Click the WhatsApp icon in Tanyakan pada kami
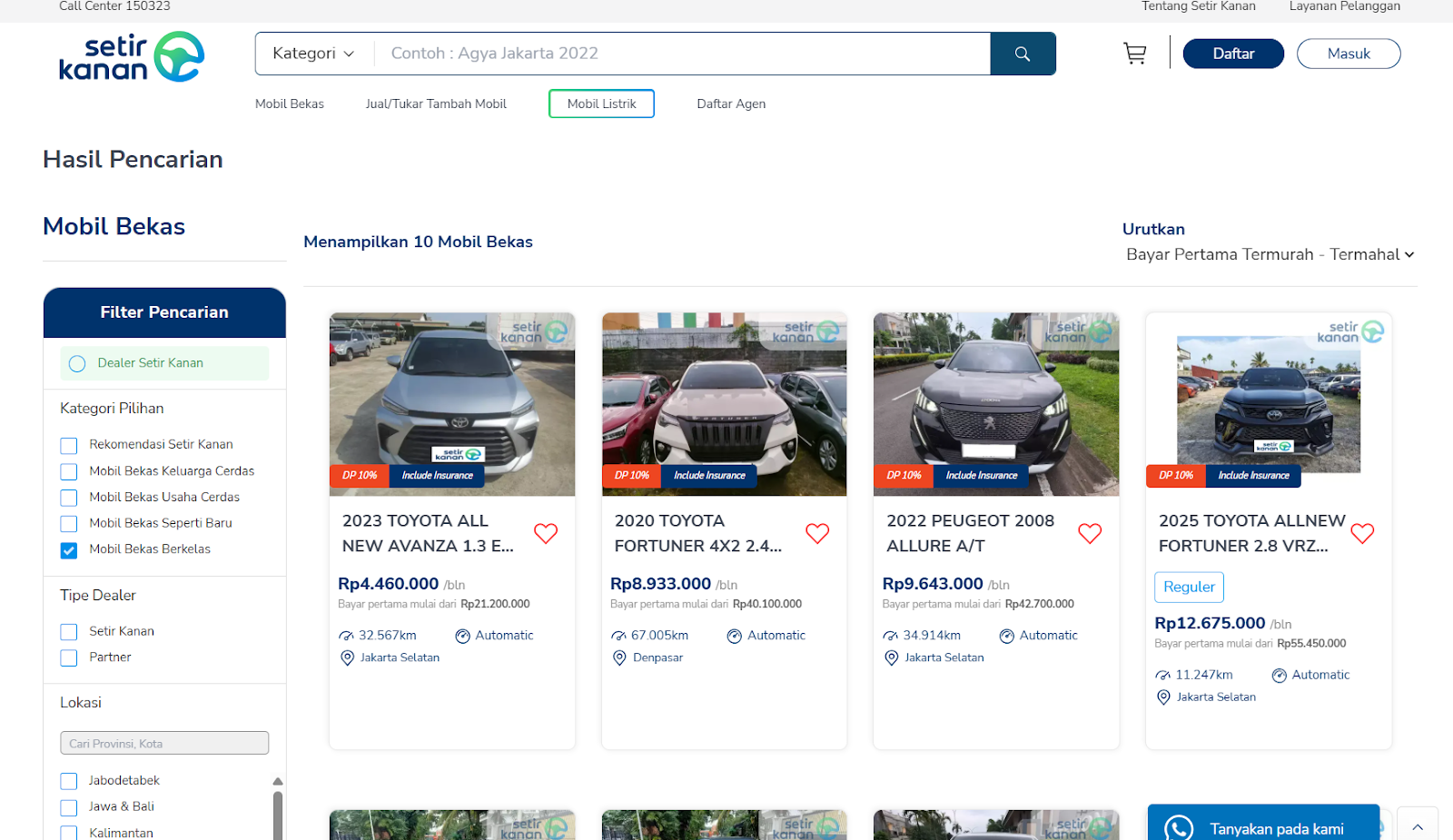Screen dimensions: 1453x840 pyautogui.click(x=1179, y=828)
